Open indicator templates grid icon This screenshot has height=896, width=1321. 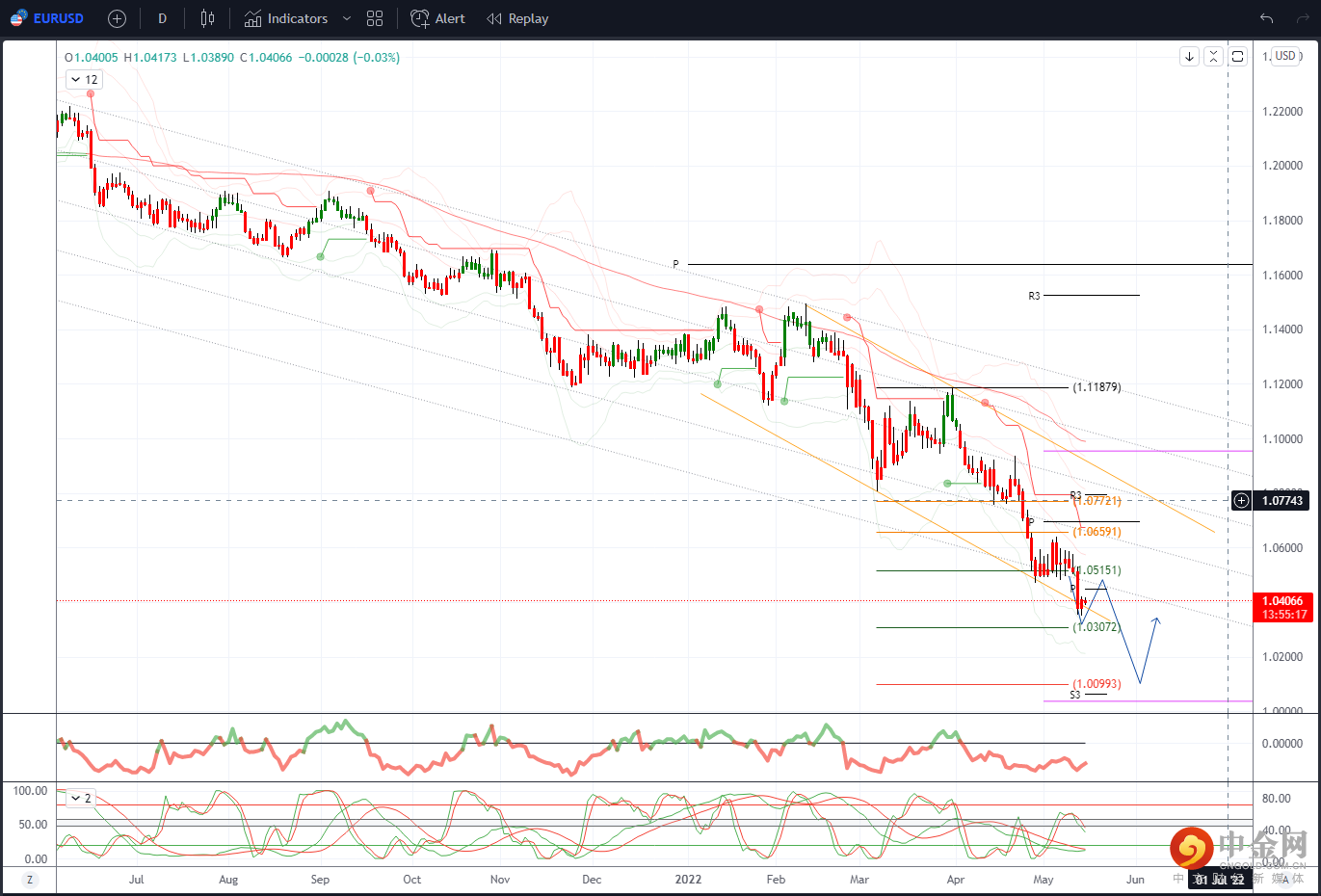coord(375,18)
